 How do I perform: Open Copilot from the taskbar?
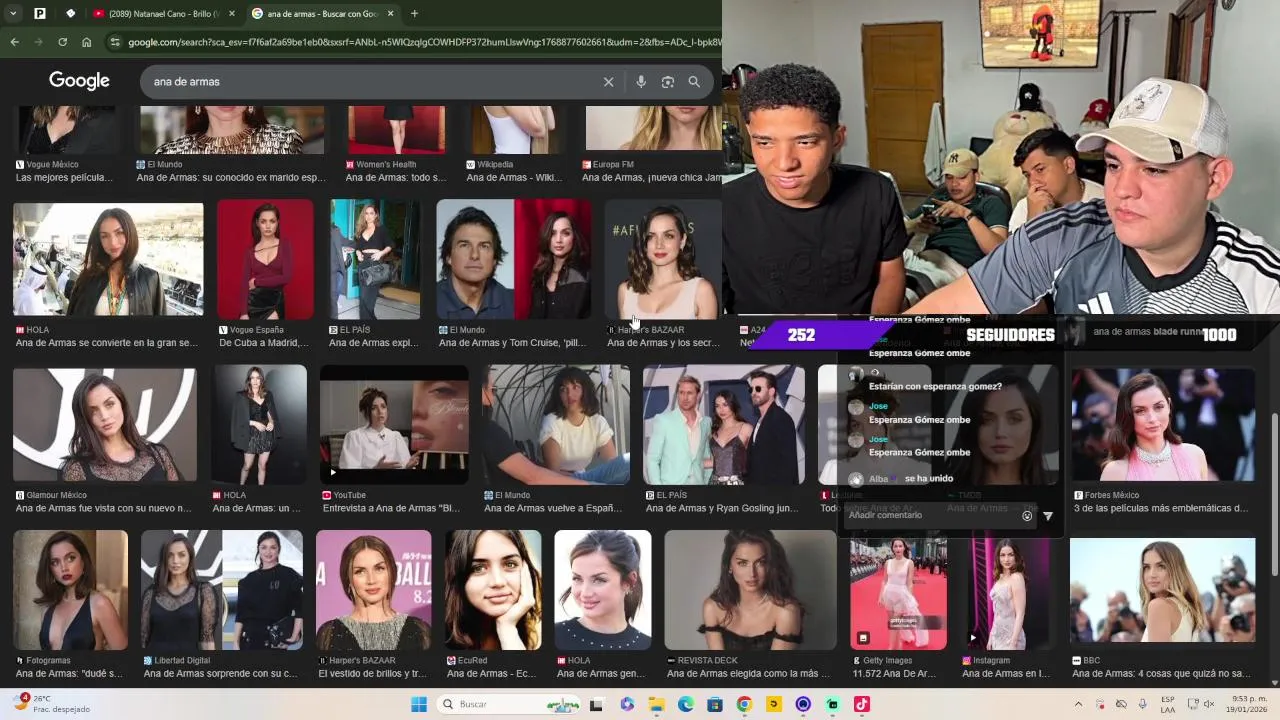[627, 704]
